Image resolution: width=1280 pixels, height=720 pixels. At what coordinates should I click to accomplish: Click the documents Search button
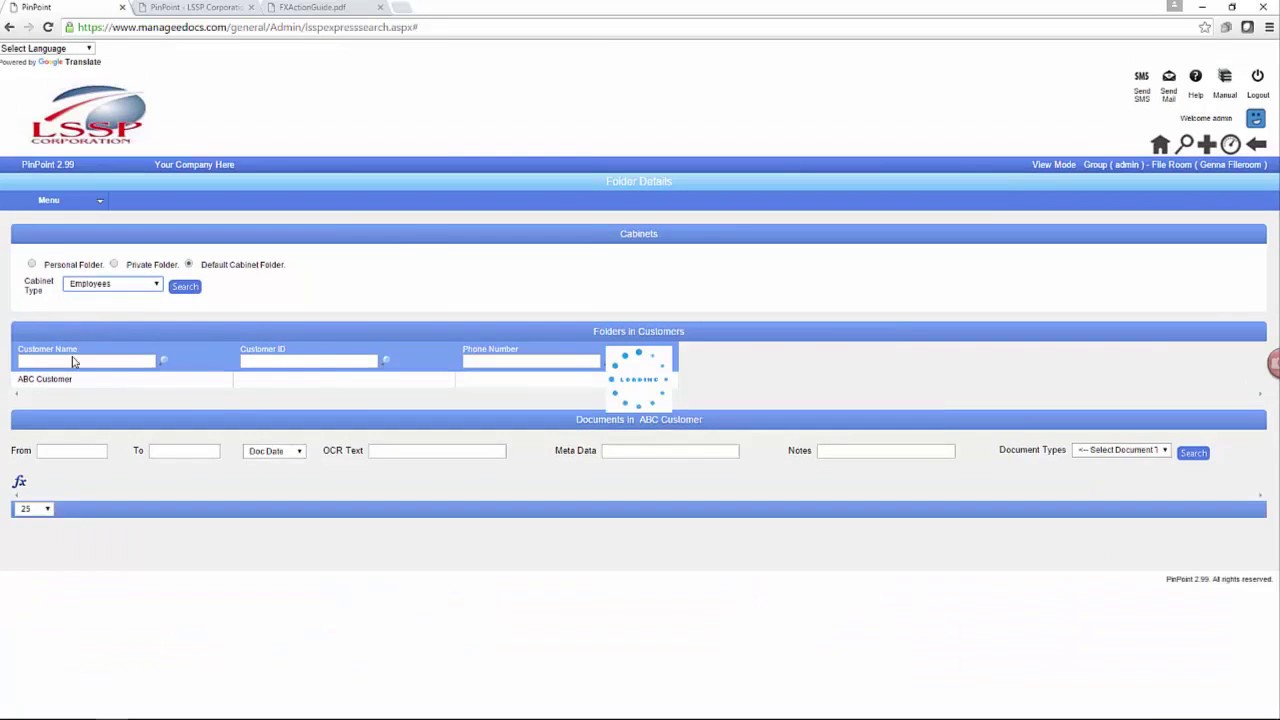pos(1193,453)
